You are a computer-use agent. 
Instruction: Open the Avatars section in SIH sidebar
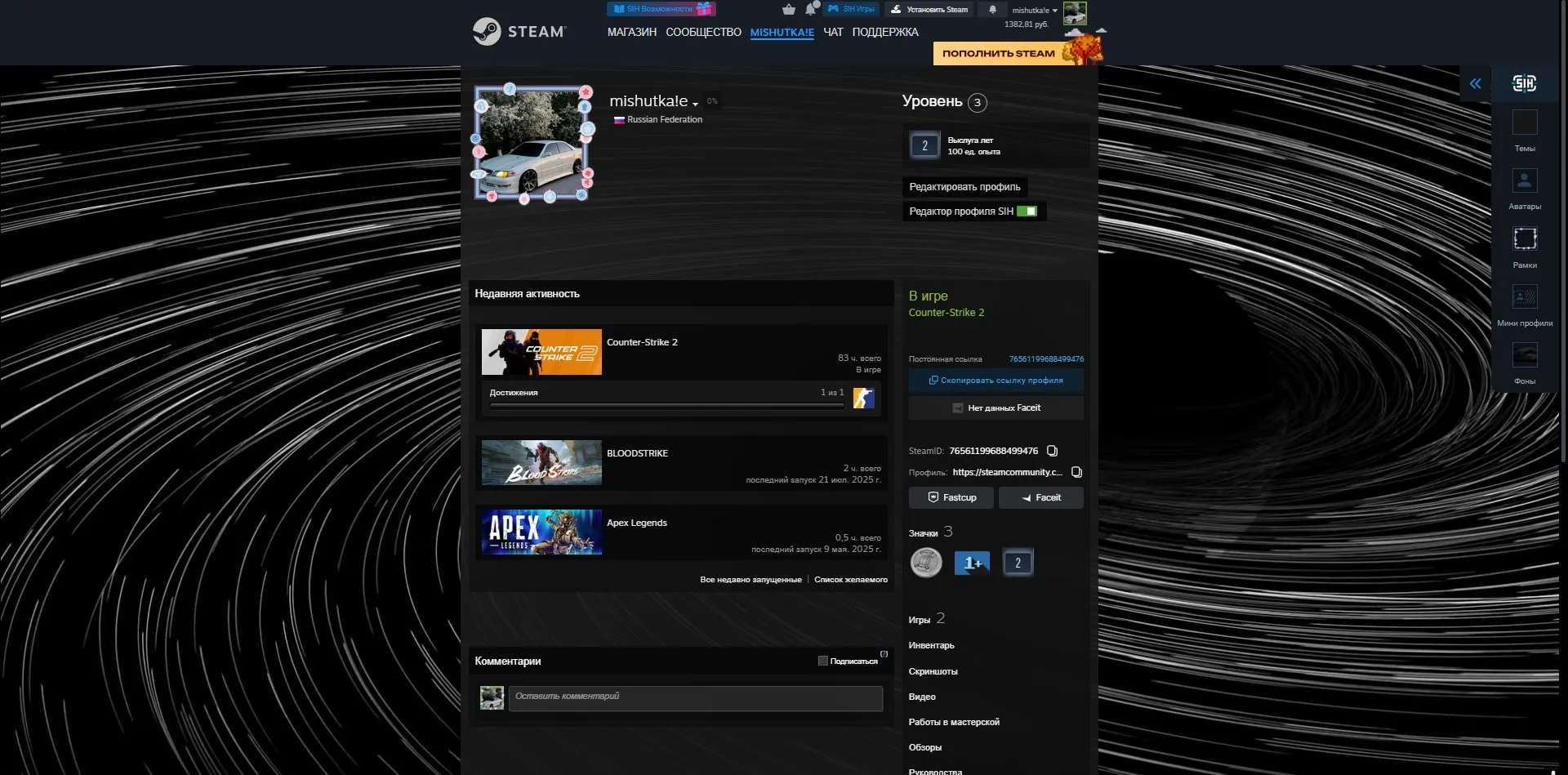(x=1524, y=180)
